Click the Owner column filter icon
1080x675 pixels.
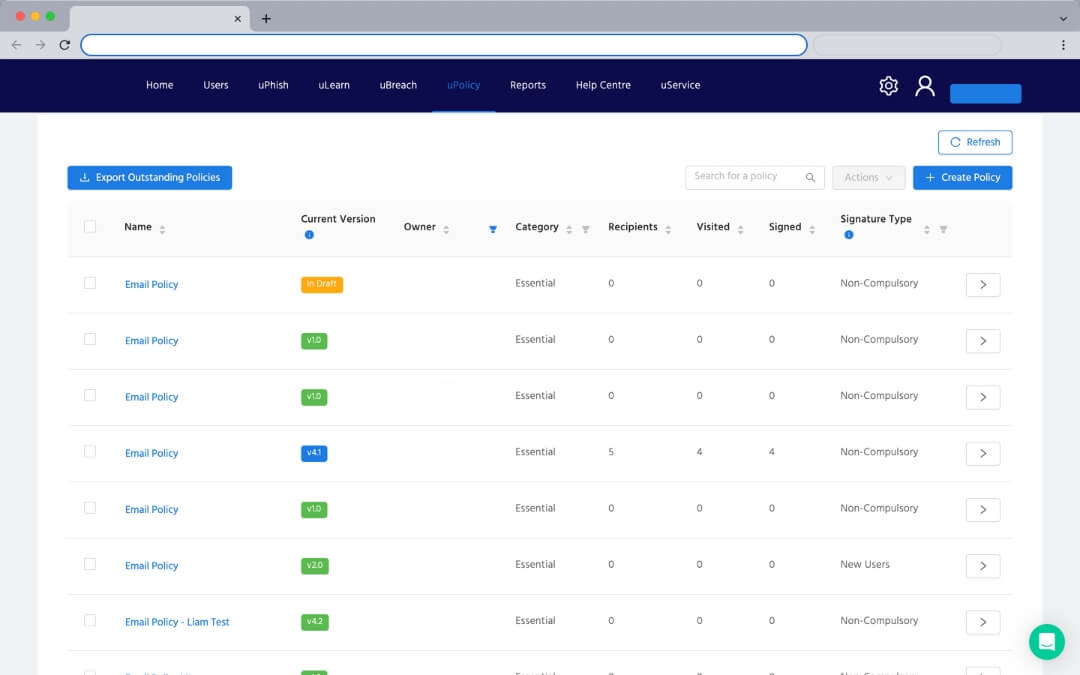pos(493,229)
